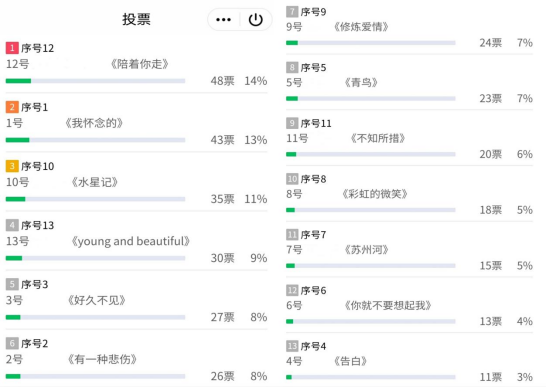Click the power close mini-program icon
Screen dimensions: 547x388
256,20
